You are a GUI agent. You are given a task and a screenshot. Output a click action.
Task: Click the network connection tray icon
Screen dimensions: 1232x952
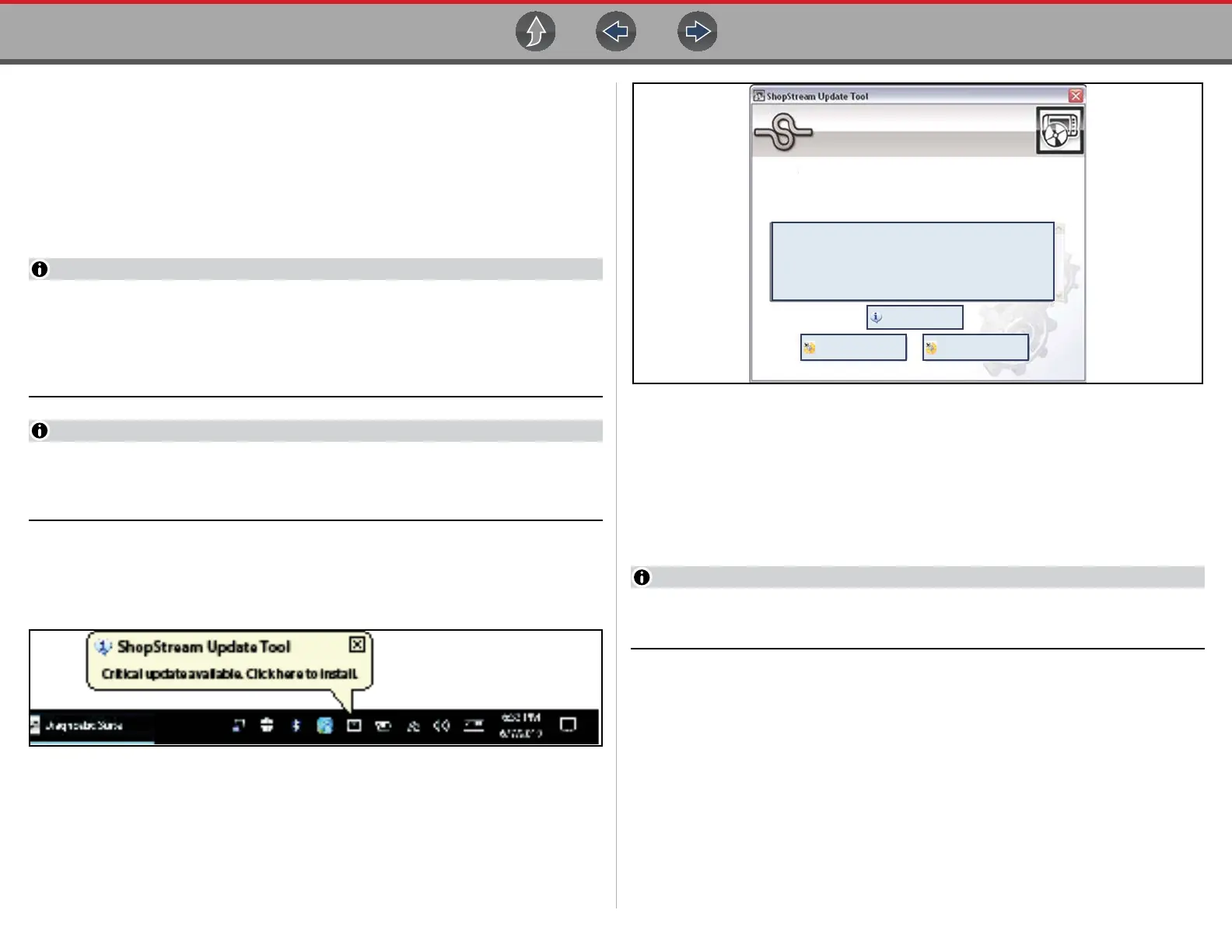pos(413,726)
